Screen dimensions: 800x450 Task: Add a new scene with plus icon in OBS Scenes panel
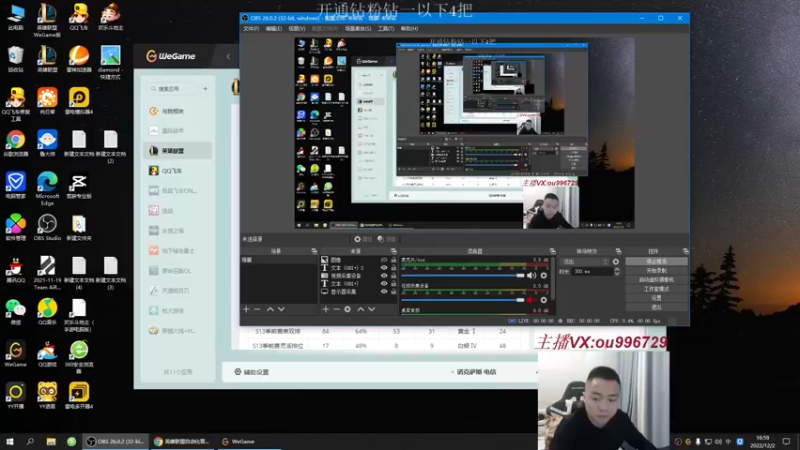pyautogui.click(x=246, y=309)
